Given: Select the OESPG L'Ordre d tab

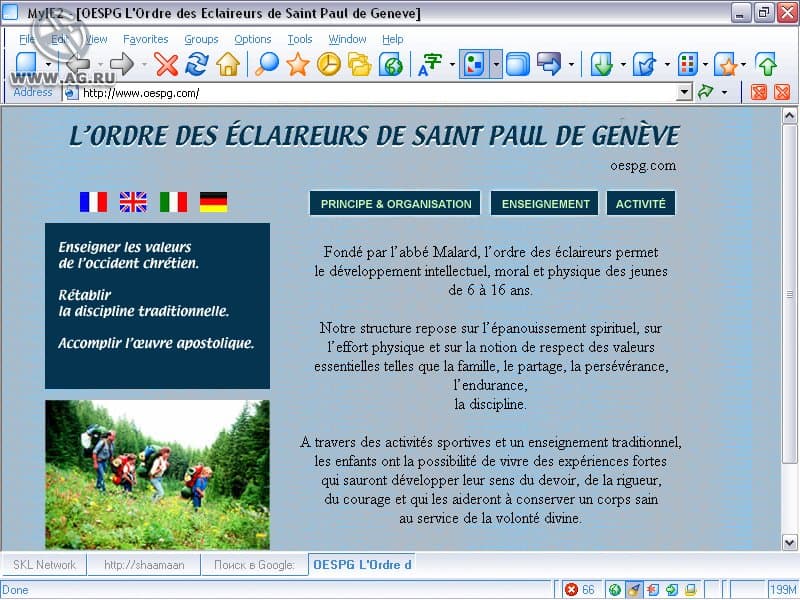Looking at the screenshot, I should pyautogui.click(x=362, y=565).
